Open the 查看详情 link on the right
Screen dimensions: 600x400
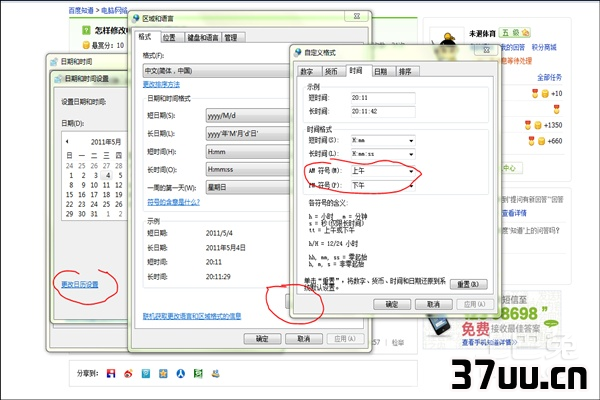coord(515,213)
